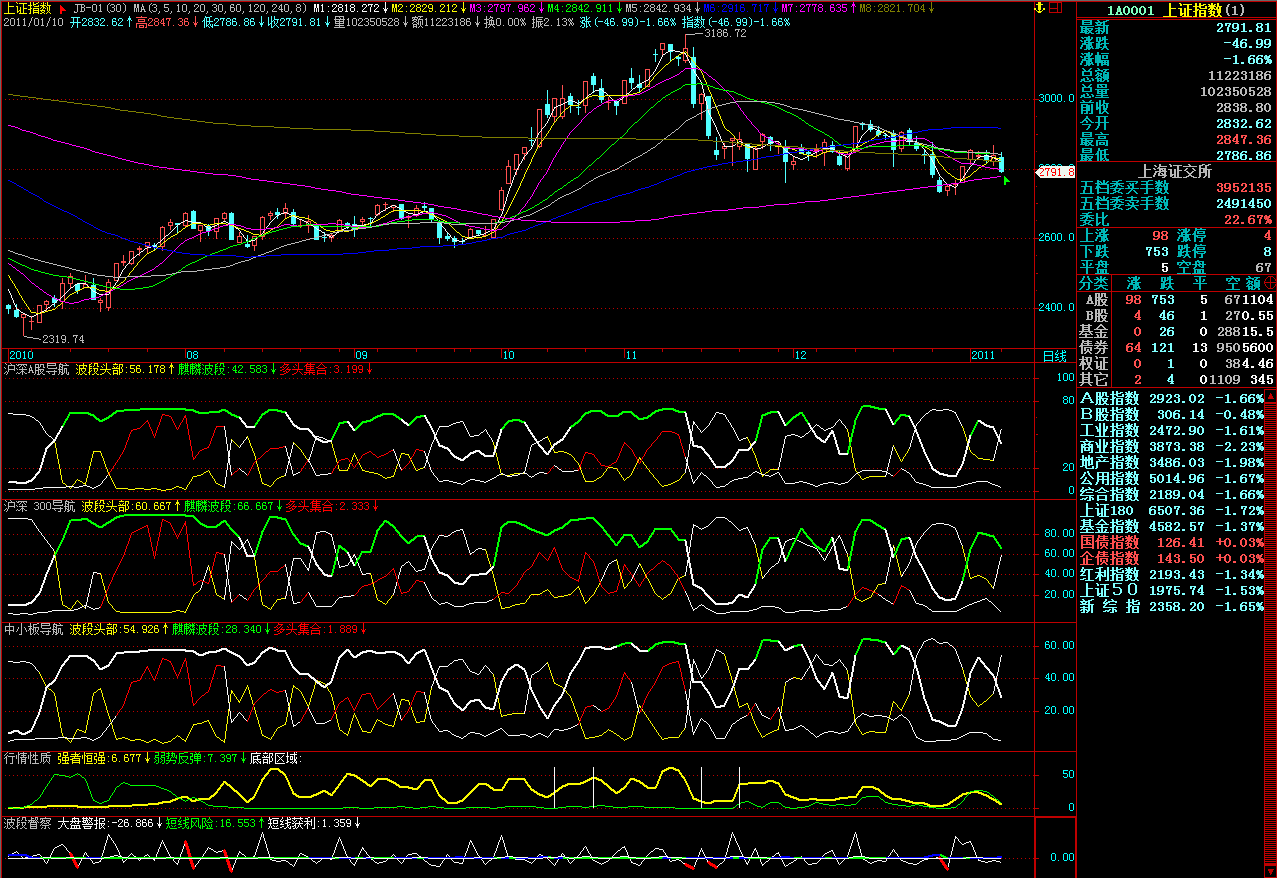The image size is (1277, 878).
Task: Click the 麒麟波段:42.583 value
Action: coord(223,369)
